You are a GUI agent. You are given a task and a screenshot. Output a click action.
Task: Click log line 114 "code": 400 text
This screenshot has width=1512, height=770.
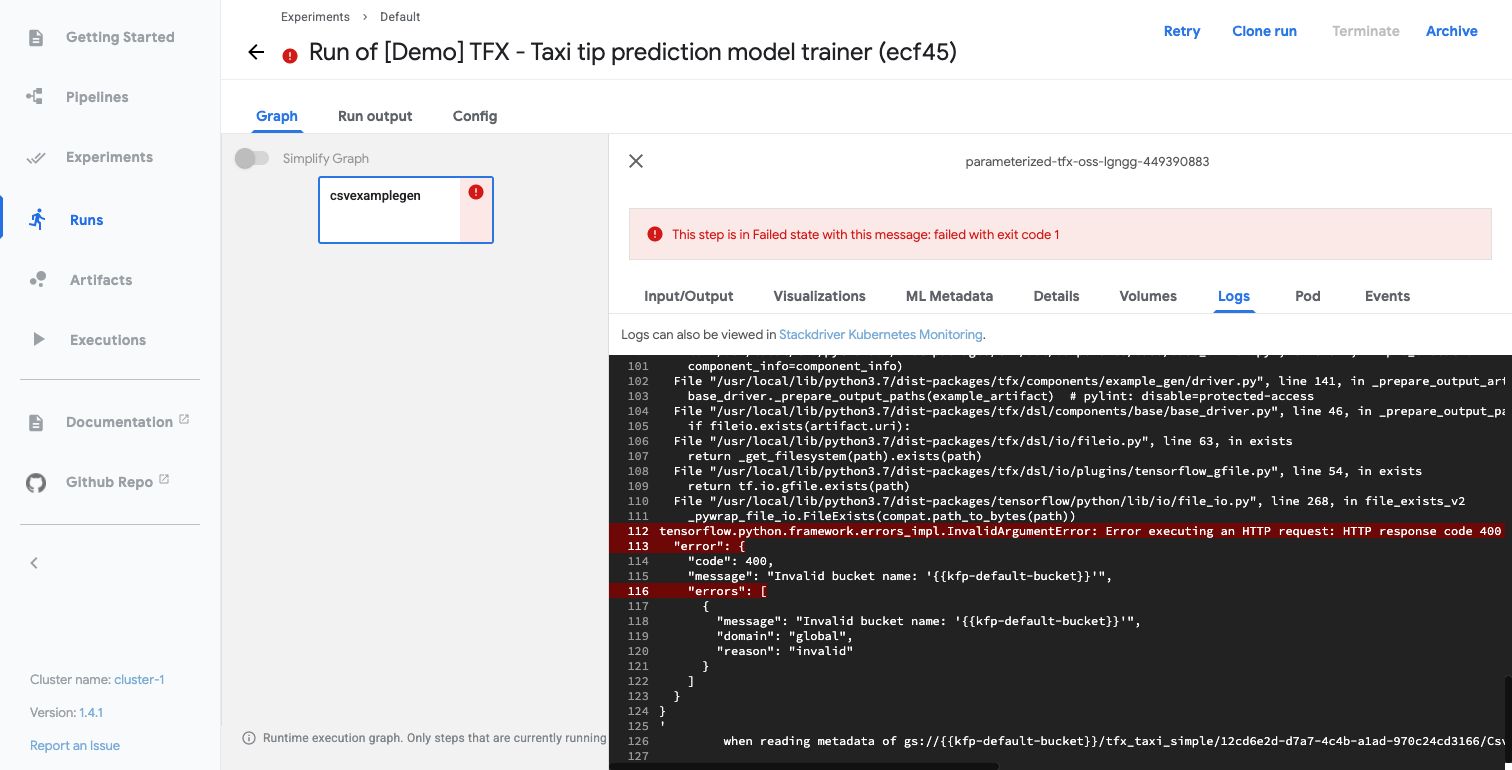730,561
